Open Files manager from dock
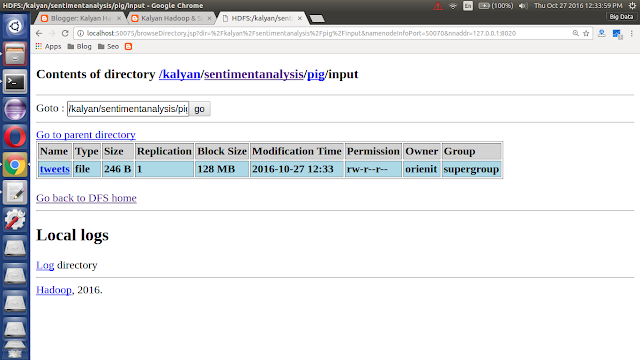640x360 pixels. click(x=15, y=54)
